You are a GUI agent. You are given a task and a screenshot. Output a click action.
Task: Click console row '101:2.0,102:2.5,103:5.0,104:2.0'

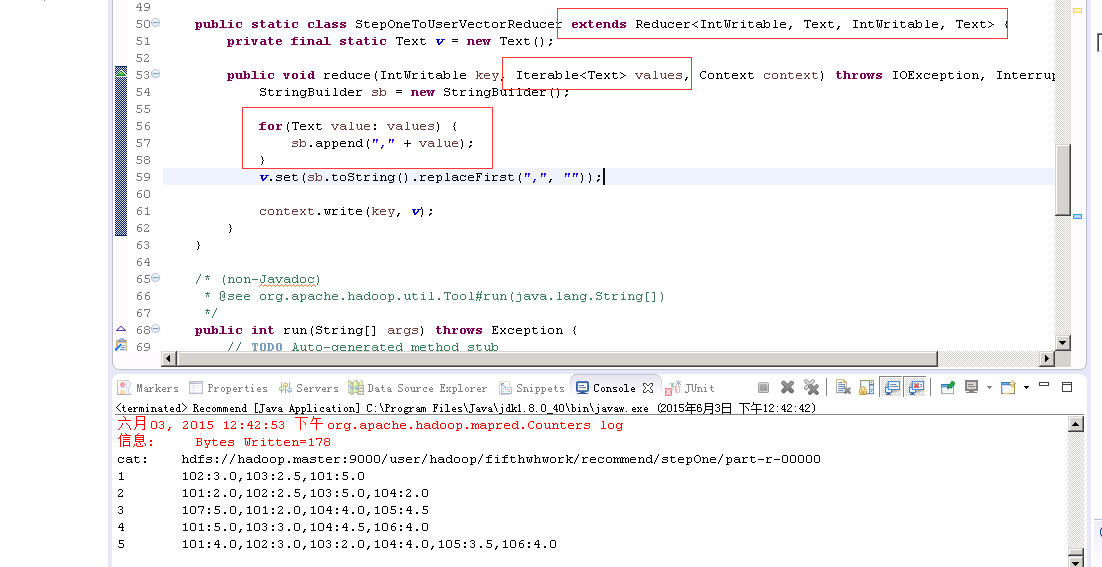coord(305,493)
